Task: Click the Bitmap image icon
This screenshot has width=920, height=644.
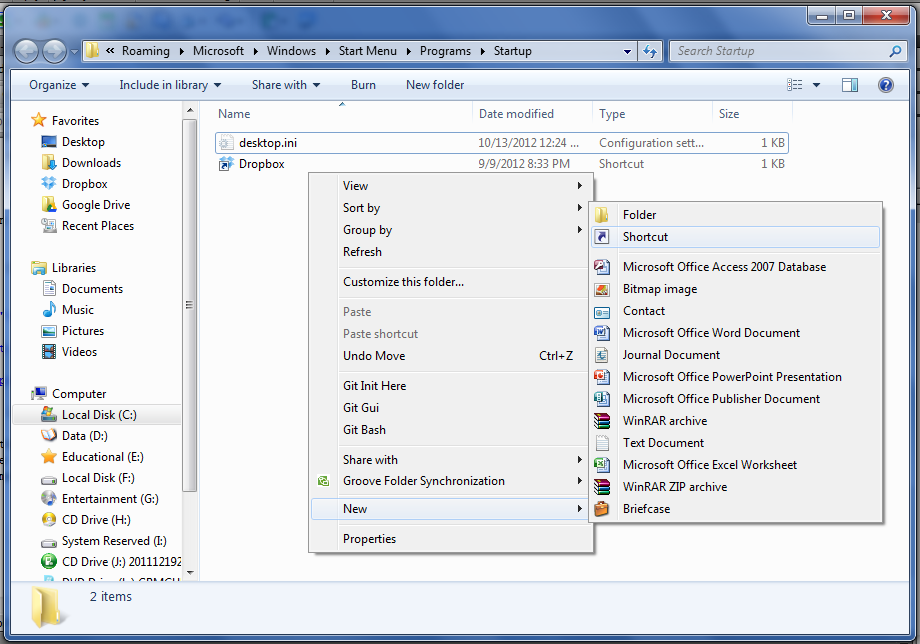Action: pos(601,289)
